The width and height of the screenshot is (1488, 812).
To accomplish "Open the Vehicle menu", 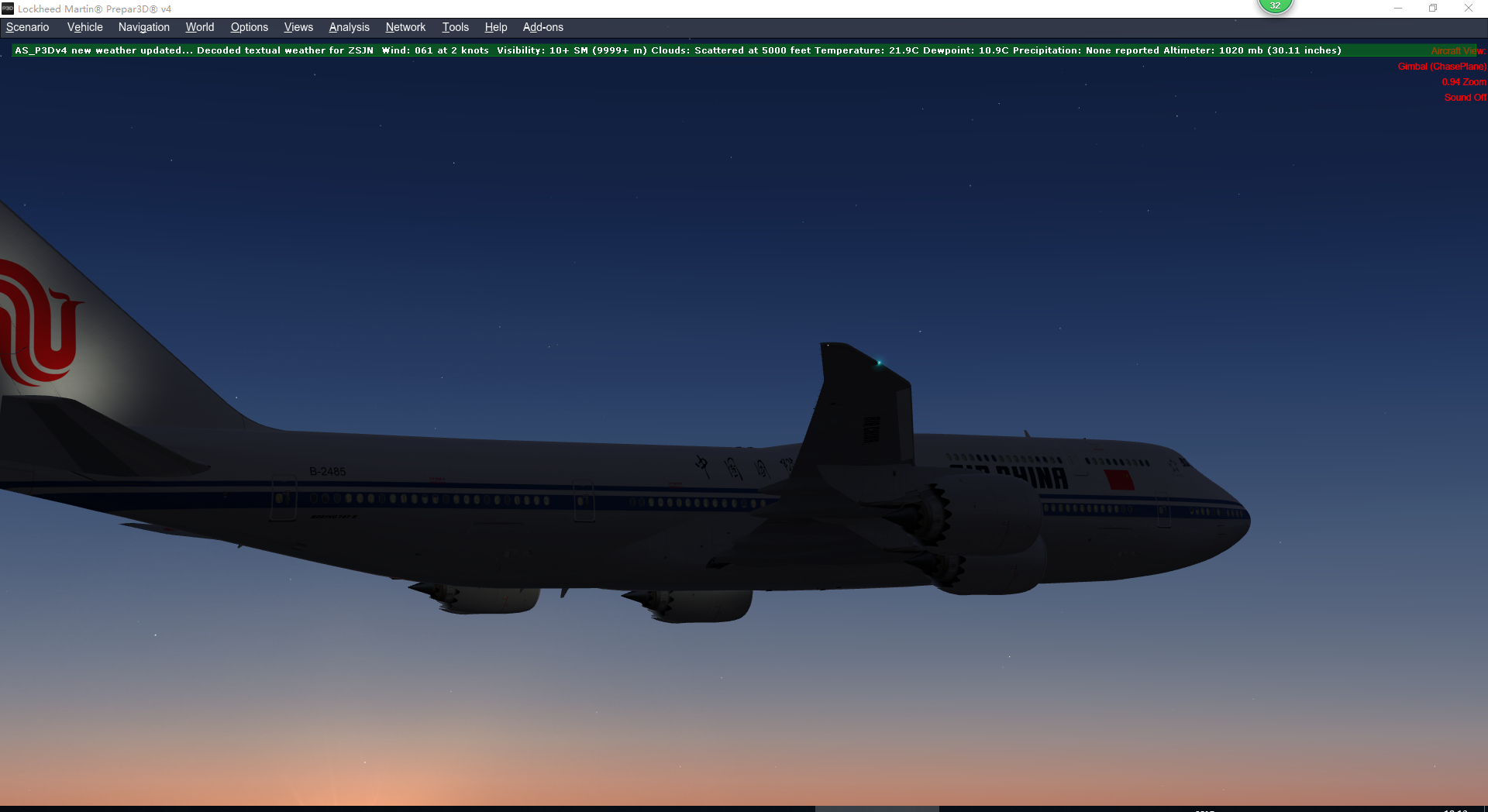I will [84, 27].
